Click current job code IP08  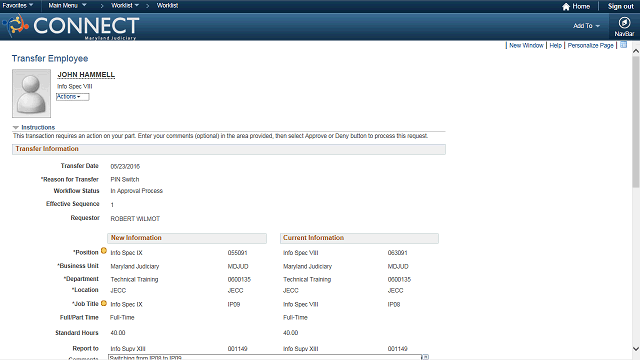click(394, 304)
